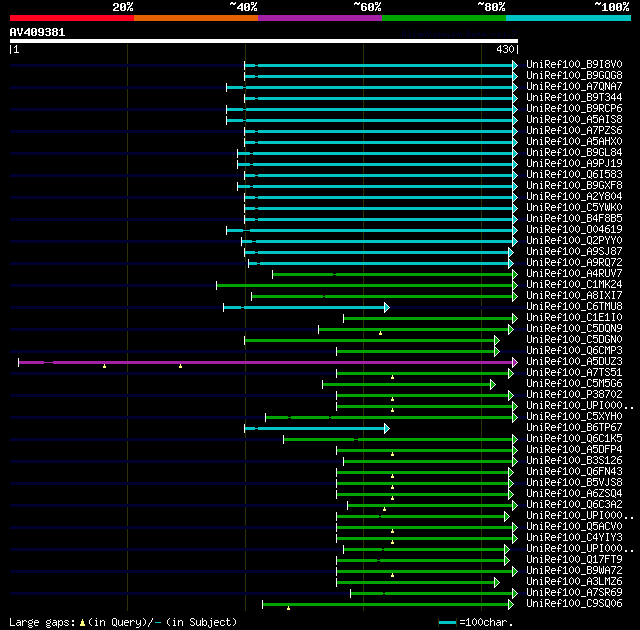Click the yellow gap marker under C5DQN9 bar

pos(380,333)
